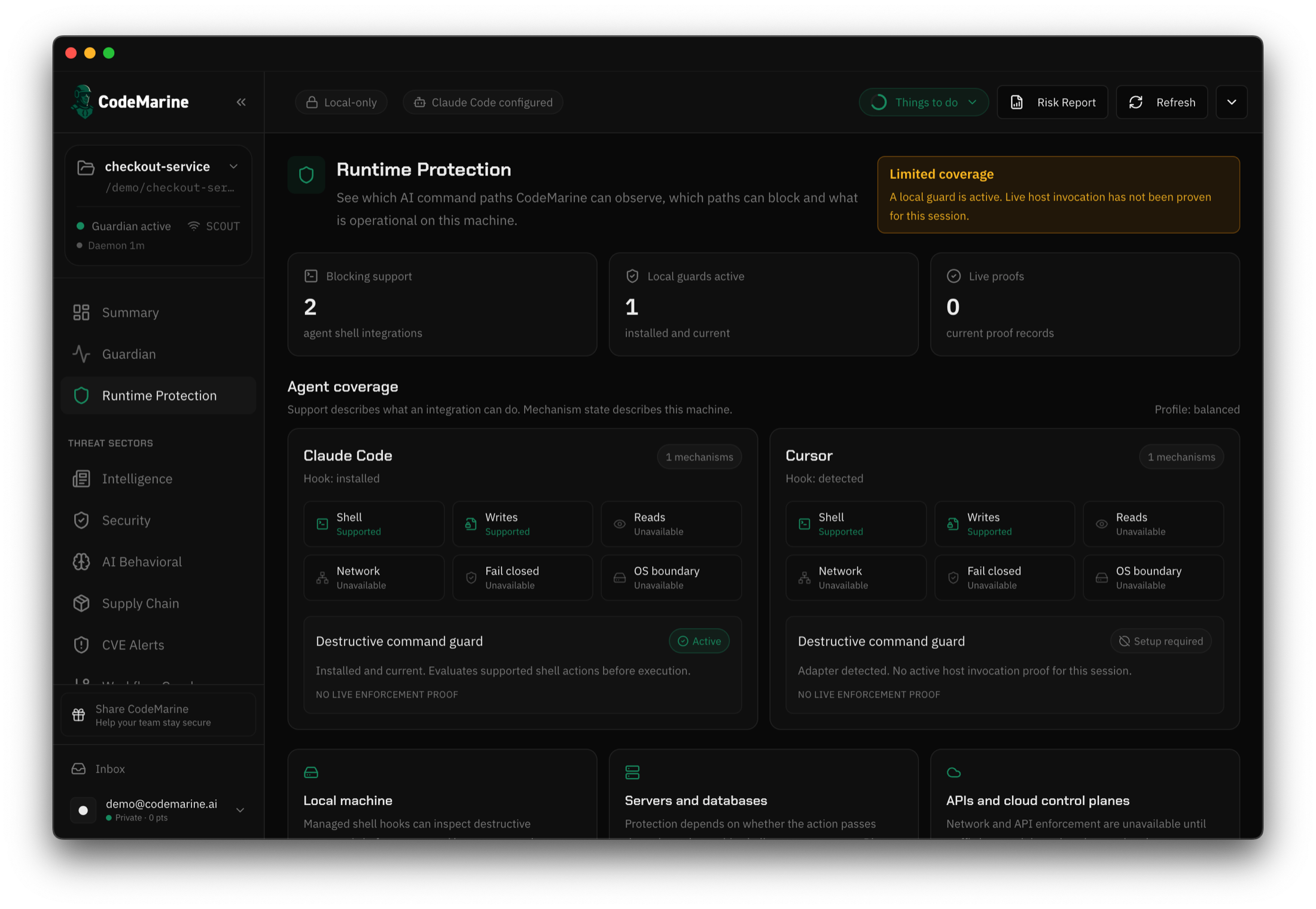This screenshot has height=909, width=1316.
Task: Click Cursor Fail closed tile
Action: coord(1005,578)
